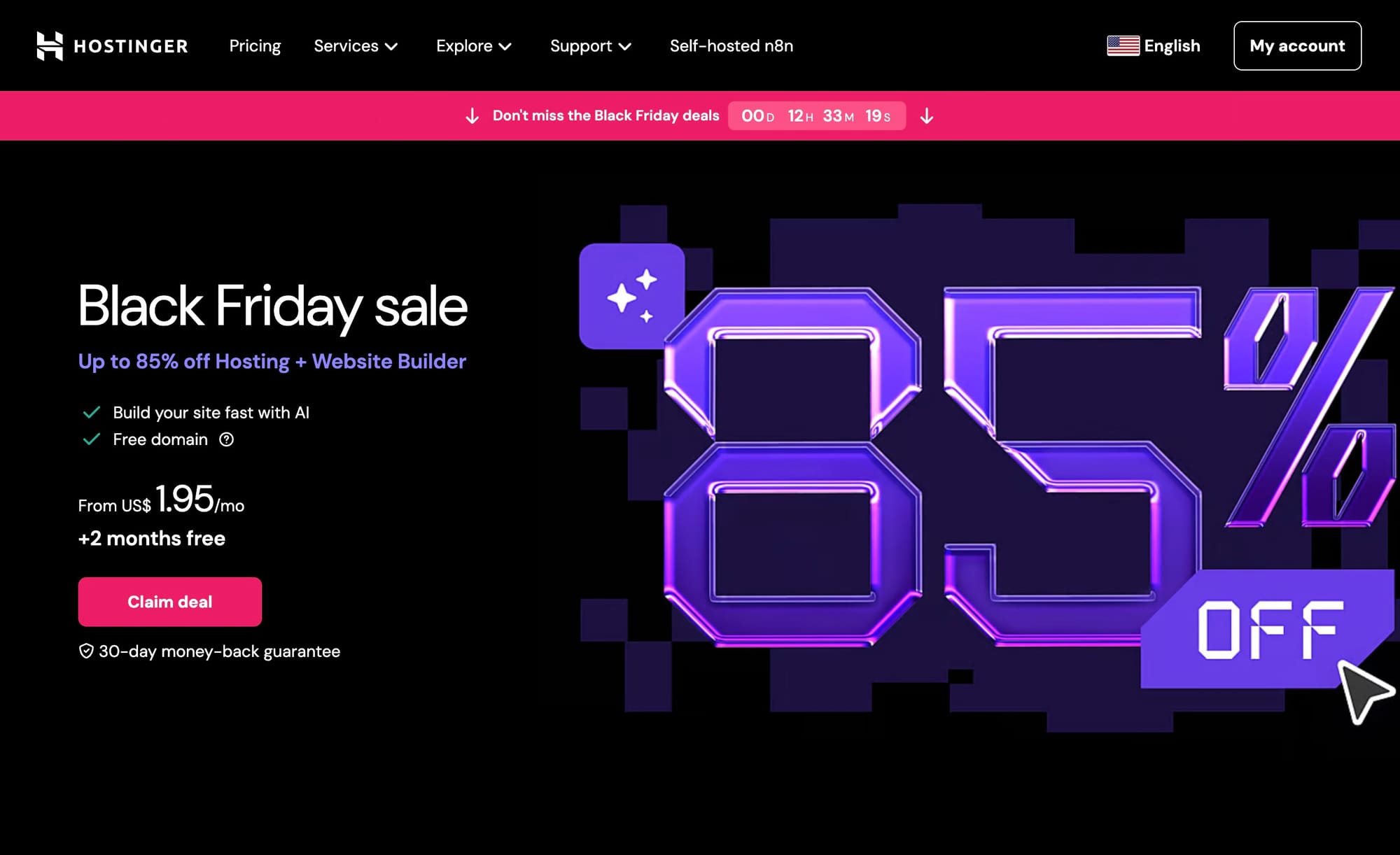Click the Free domain help icon
The height and width of the screenshot is (855, 1400).
pyautogui.click(x=226, y=439)
